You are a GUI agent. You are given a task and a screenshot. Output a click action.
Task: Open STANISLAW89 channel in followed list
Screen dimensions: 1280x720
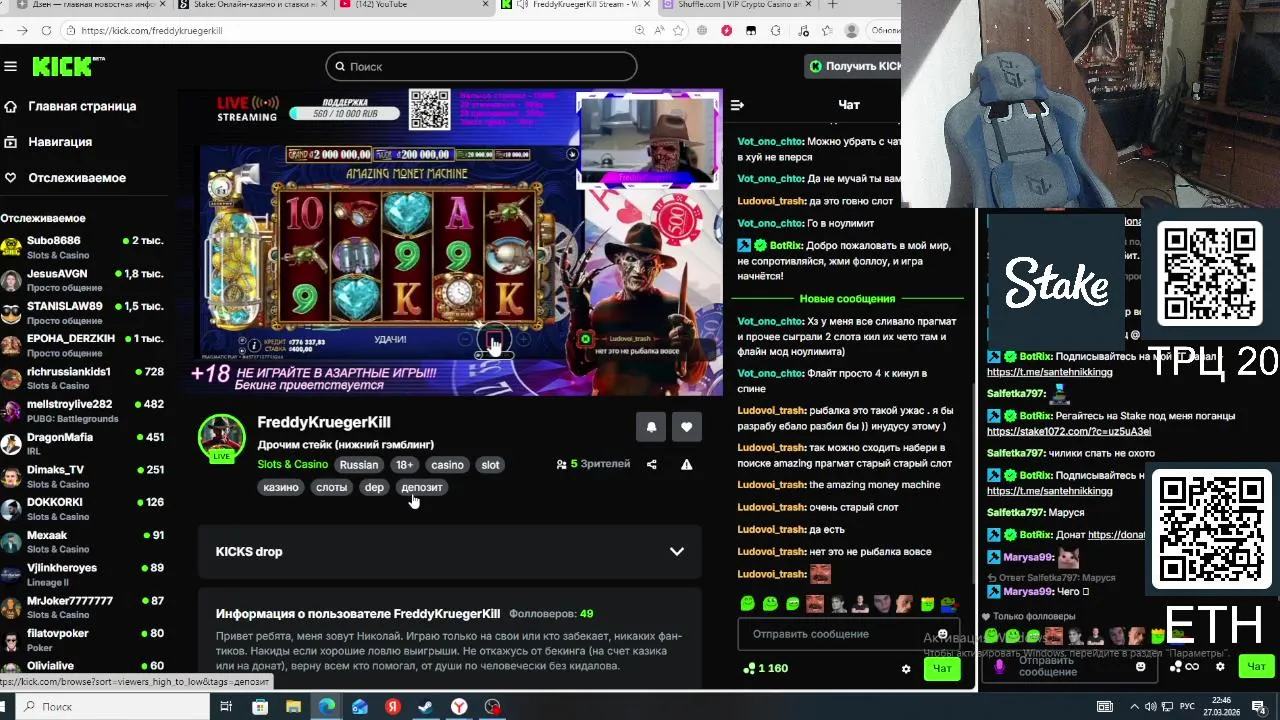pos(82,313)
